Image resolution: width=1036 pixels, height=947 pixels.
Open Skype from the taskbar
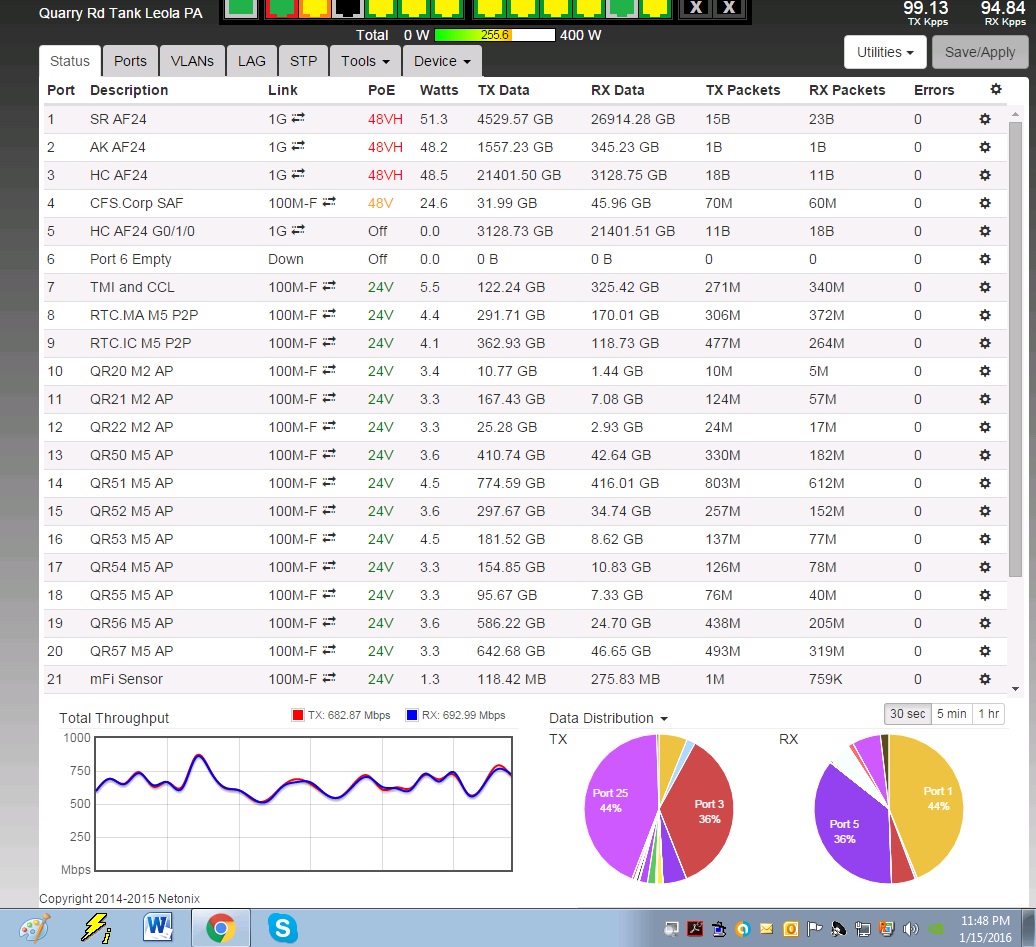point(283,928)
